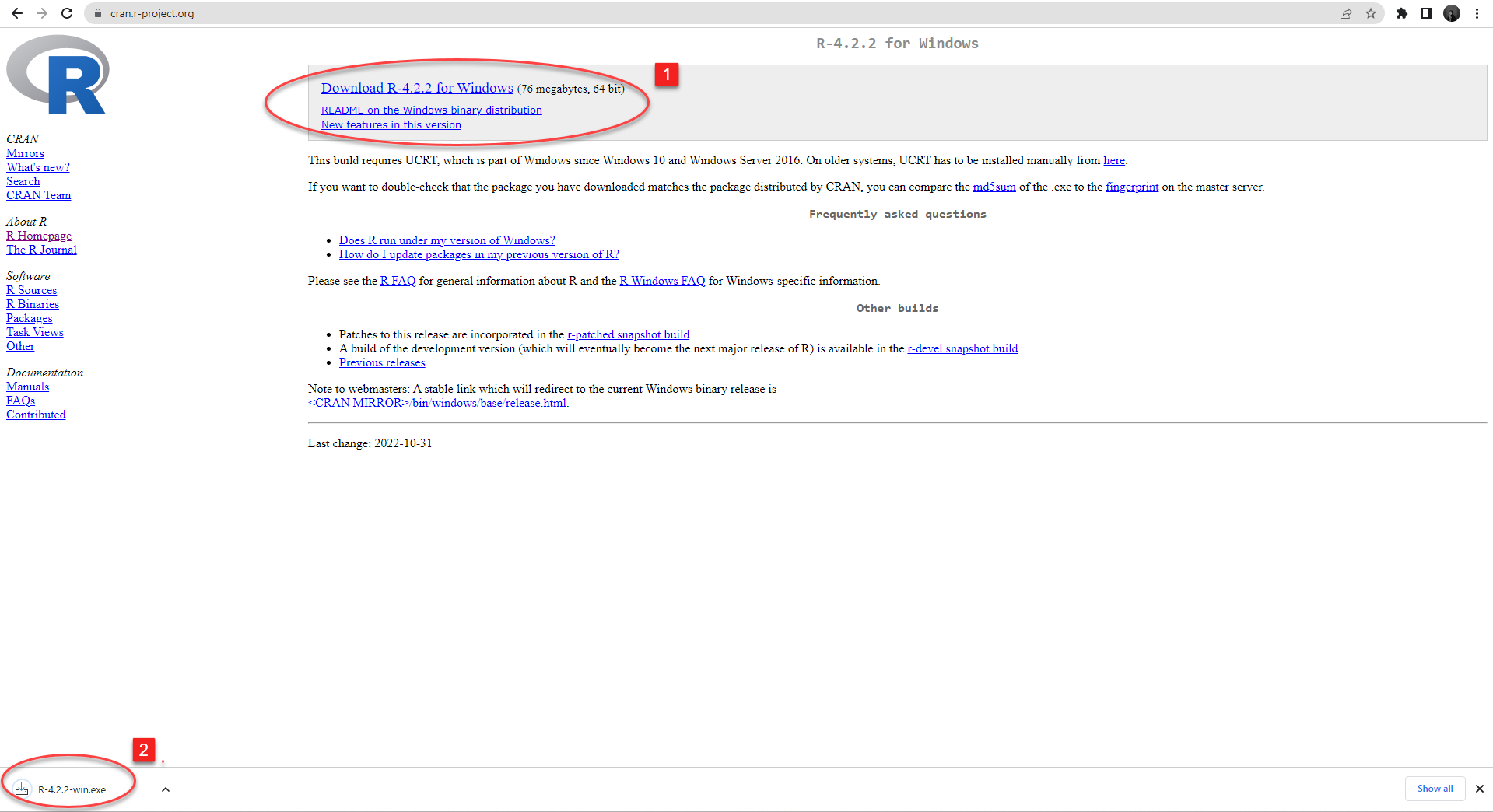The height and width of the screenshot is (812, 1493).
Task: Click Show all downloads button
Action: pyautogui.click(x=1435, y=789)
